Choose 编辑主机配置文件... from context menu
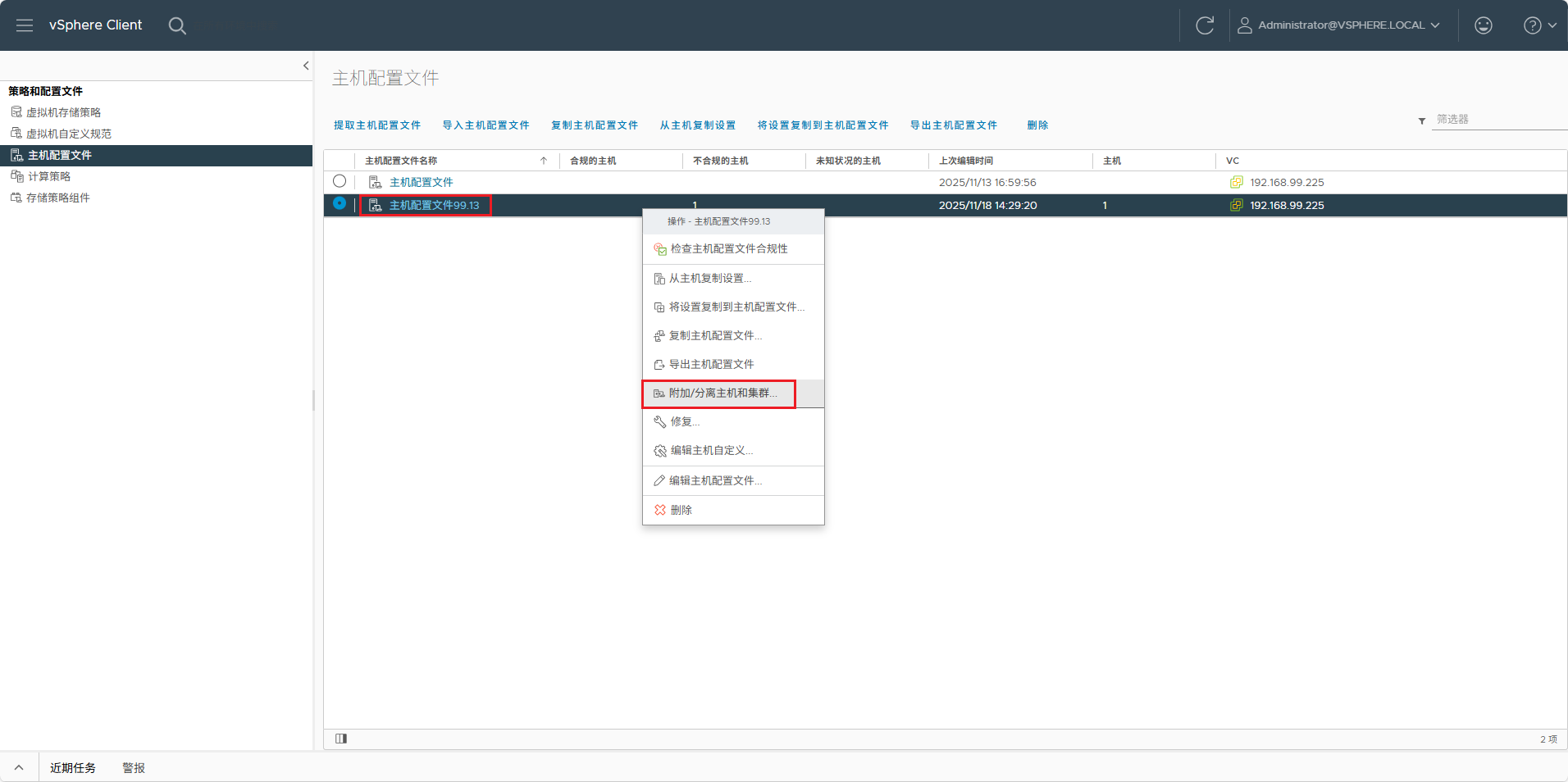1568x782 pixels. (733, 481)
